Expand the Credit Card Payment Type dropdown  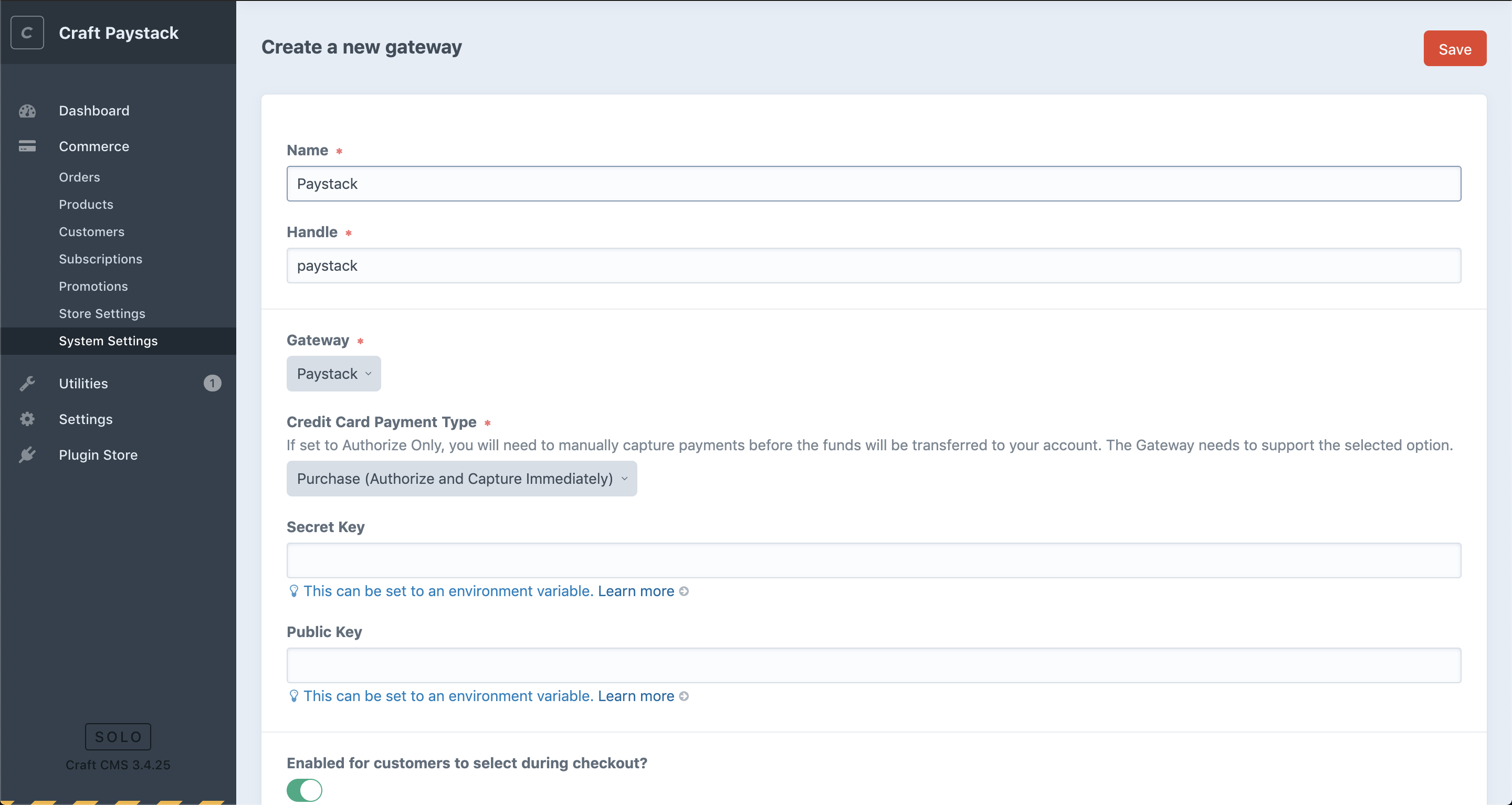coord(461,478)
